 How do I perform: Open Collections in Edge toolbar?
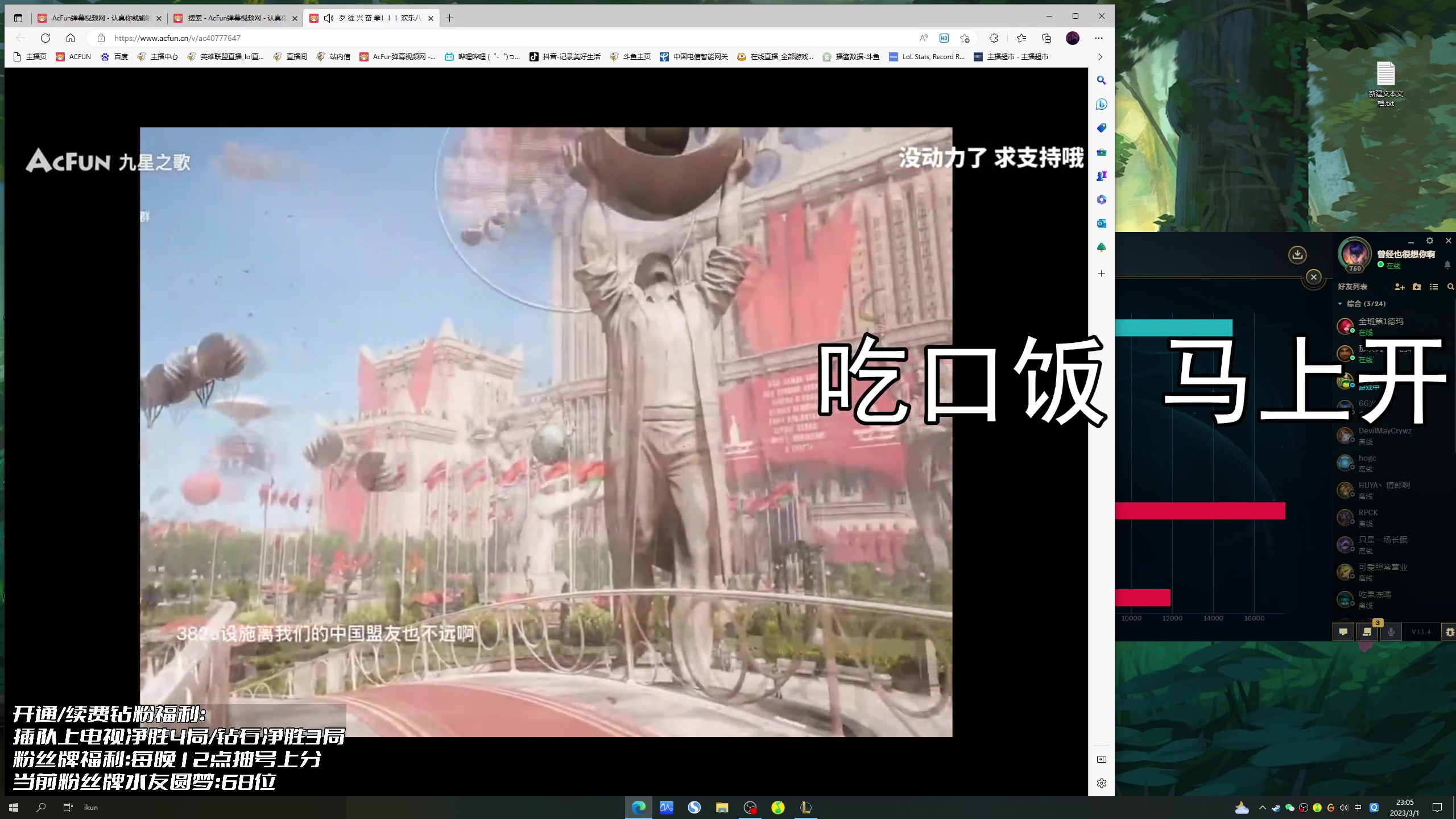(x=1046, y=38)
